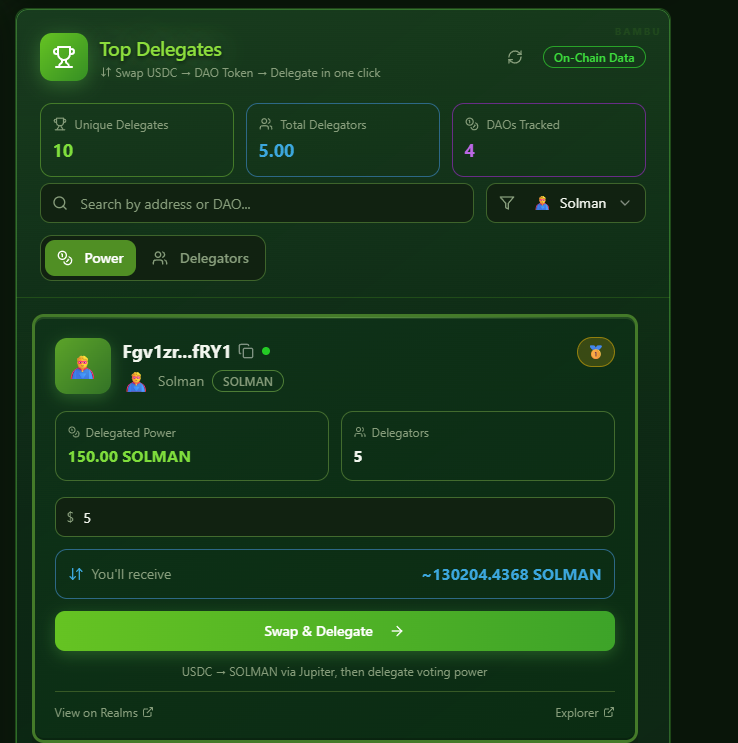This screenshot has height=743, width=738.
Task: Click the On-Chain Data badge
Action: 594,57
